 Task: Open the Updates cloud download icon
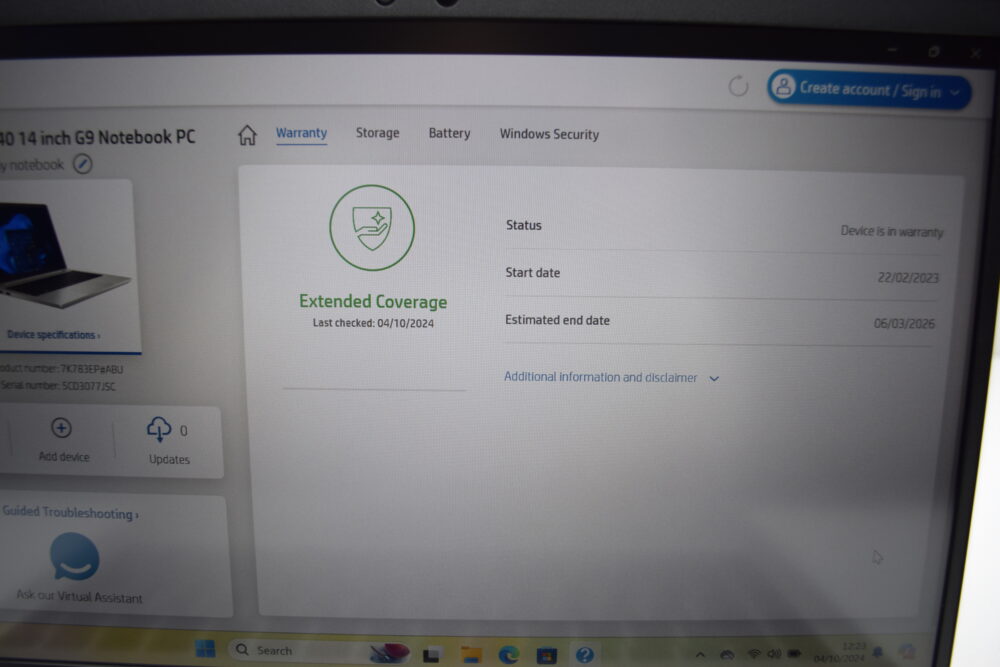click(x=159, y=430)
